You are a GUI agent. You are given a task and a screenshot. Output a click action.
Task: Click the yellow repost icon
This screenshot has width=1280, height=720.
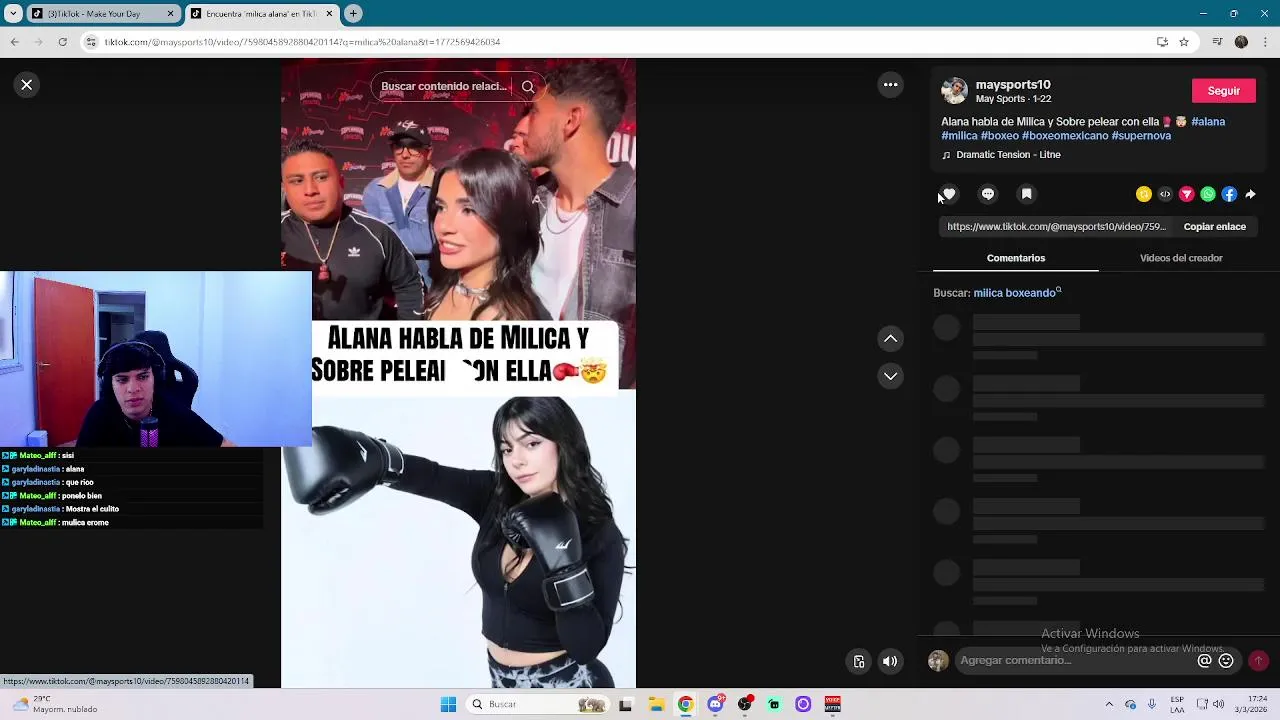(x=1144, y=194)
